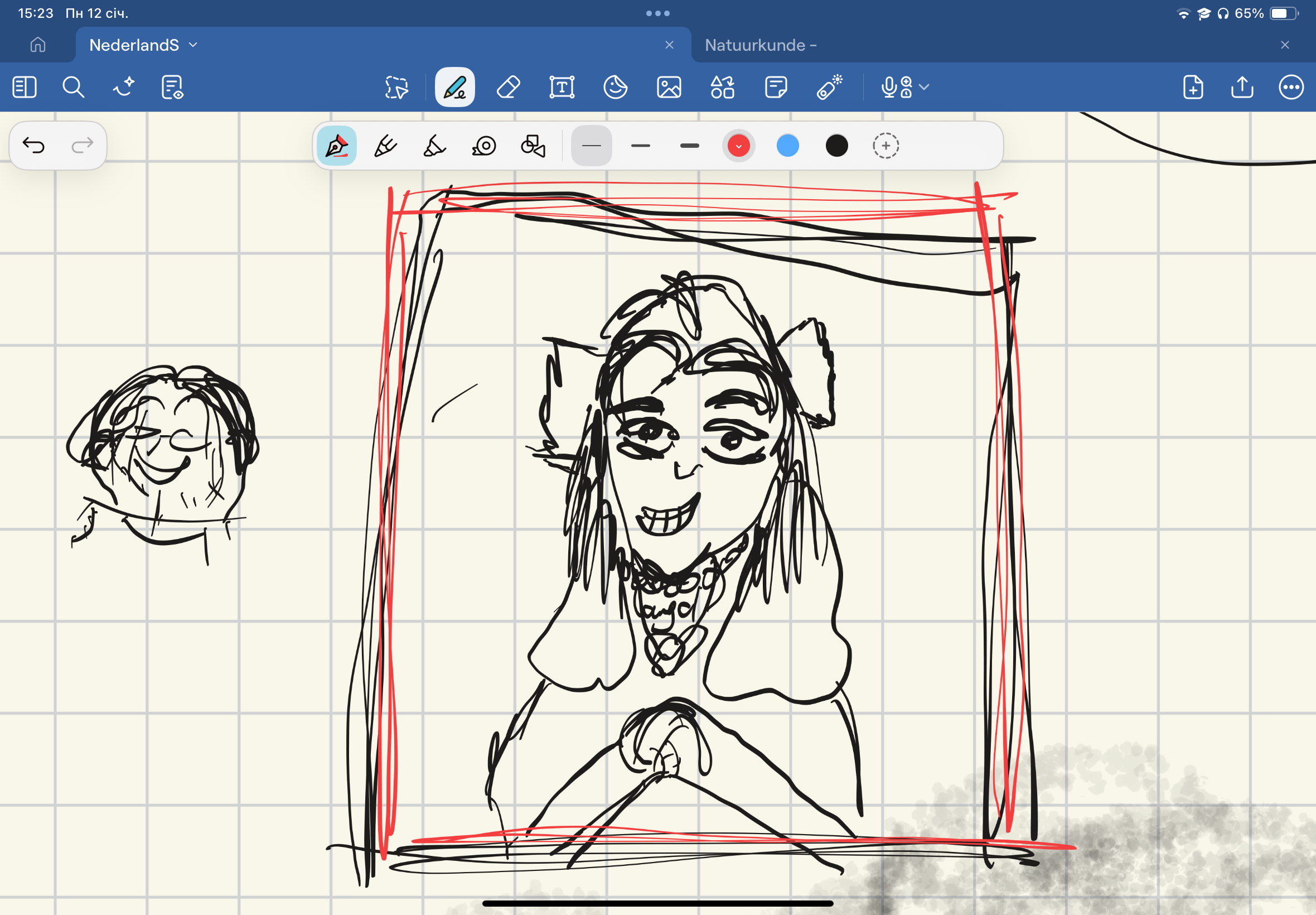Open the More options menu
The height and width of the screenshot is (915, 1316).
(1291, 88)
